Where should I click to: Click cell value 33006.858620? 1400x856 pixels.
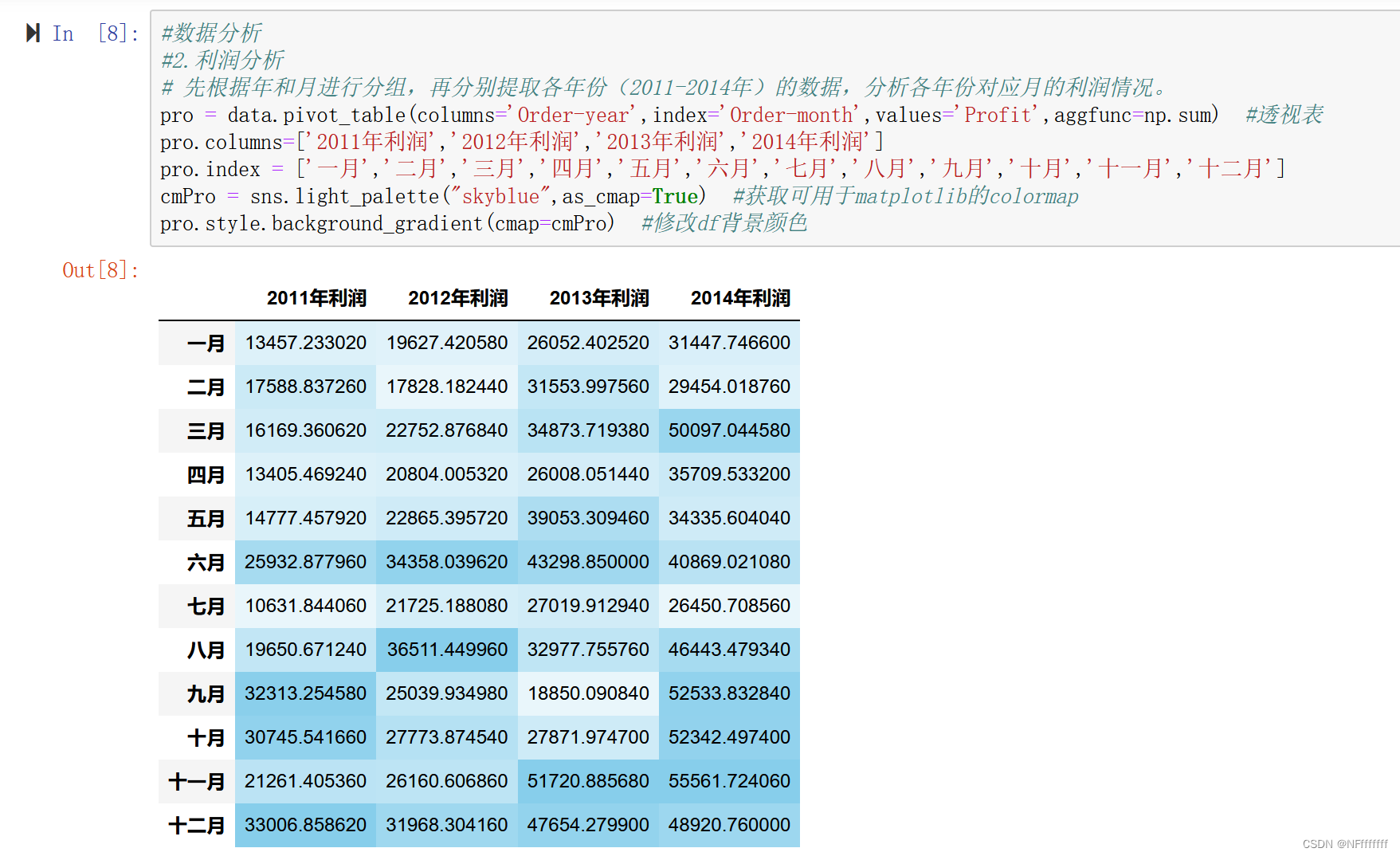pyautogui.click(x=306, y=825)
